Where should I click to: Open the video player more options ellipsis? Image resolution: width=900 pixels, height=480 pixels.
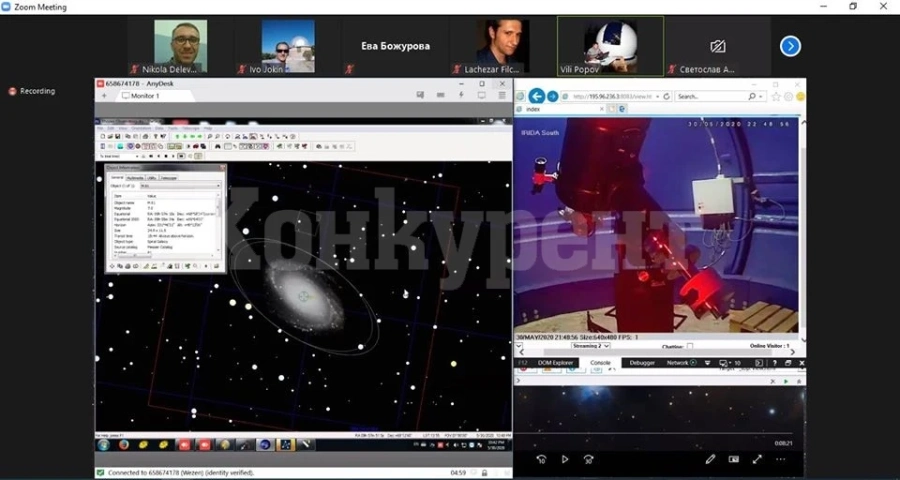point(781,459)
